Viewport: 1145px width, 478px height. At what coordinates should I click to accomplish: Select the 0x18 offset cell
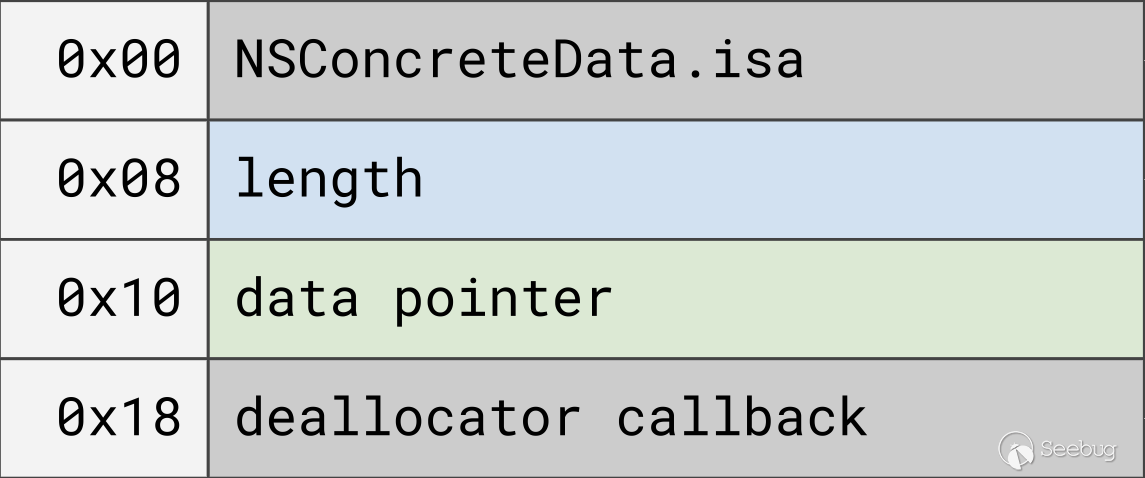pyautogui.click(x=118, y=417)
